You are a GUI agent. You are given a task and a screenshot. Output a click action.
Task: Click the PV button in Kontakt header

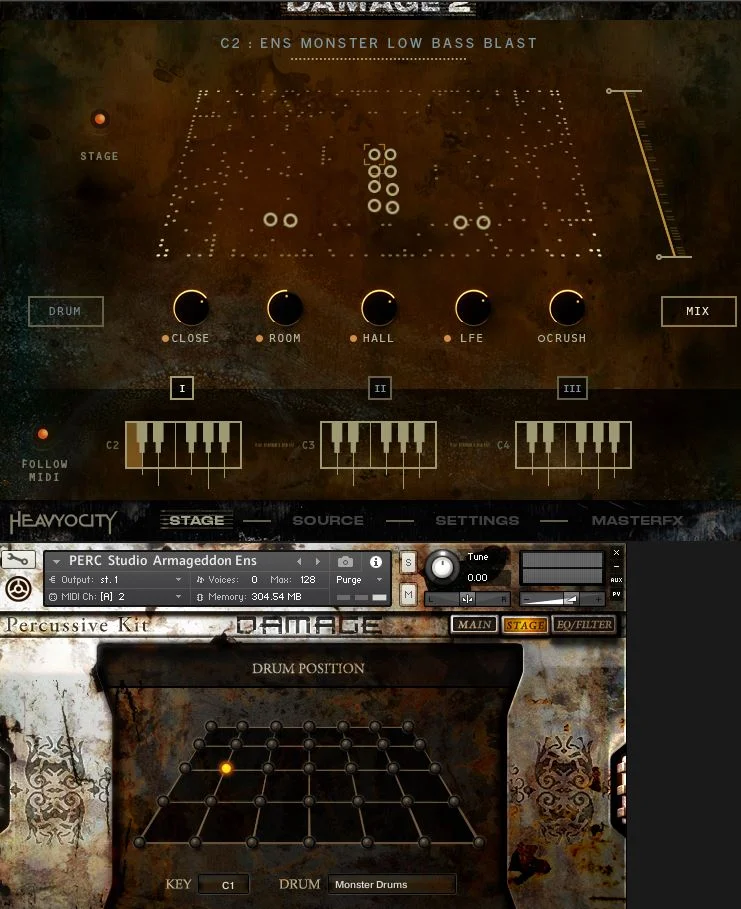tap(616, 594)
